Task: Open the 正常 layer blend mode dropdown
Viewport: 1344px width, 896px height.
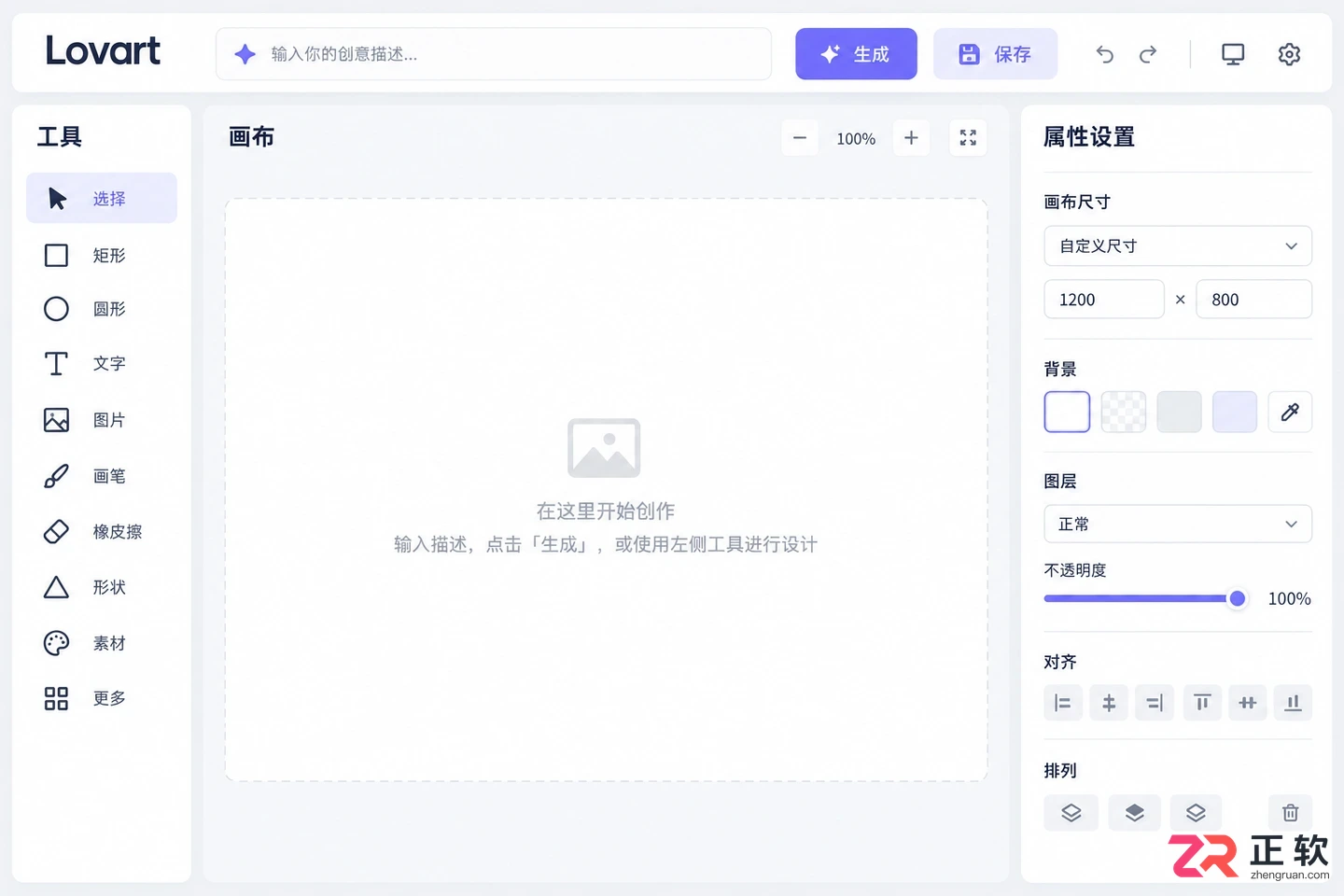Action: [x=1178, y=524]
